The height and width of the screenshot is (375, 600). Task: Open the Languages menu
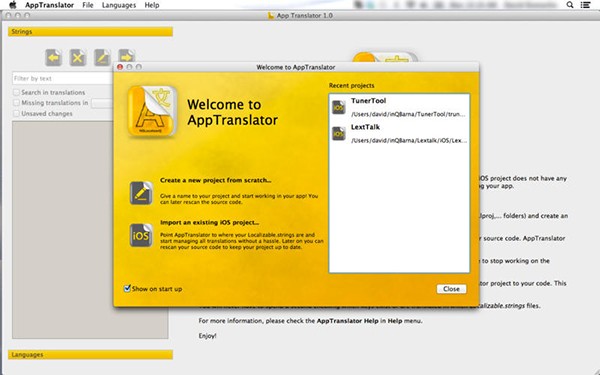(x=119, y=5)
